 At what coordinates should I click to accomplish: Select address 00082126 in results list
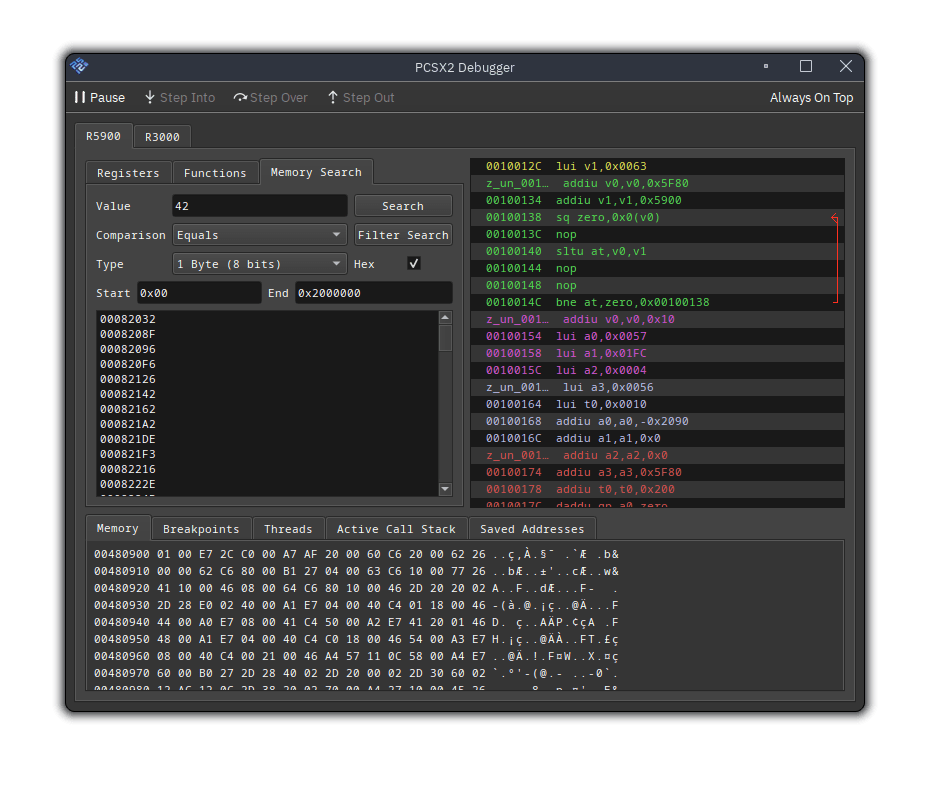[x=128, y=379]
